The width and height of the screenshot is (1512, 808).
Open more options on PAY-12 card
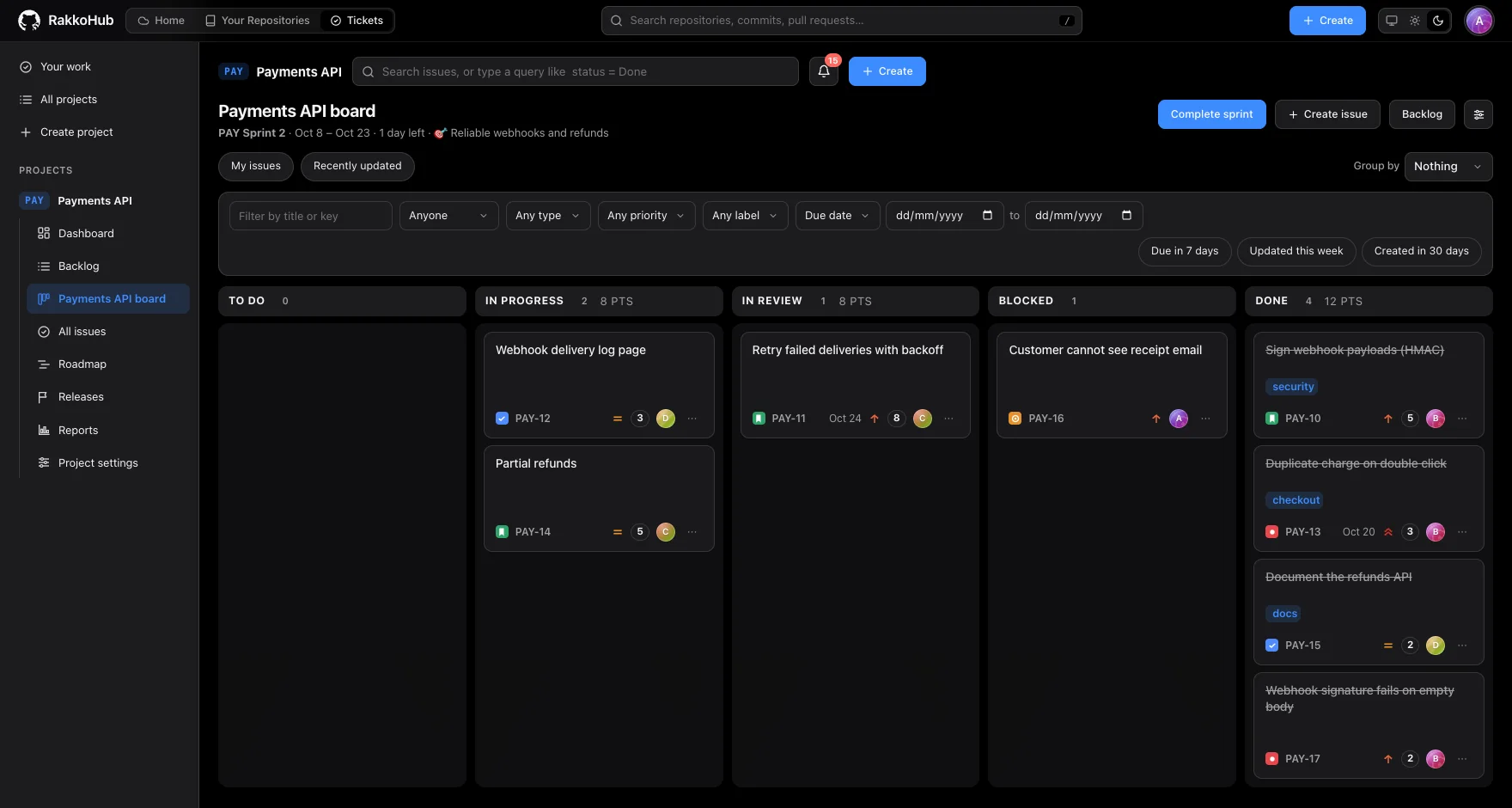tap(692, 419)
